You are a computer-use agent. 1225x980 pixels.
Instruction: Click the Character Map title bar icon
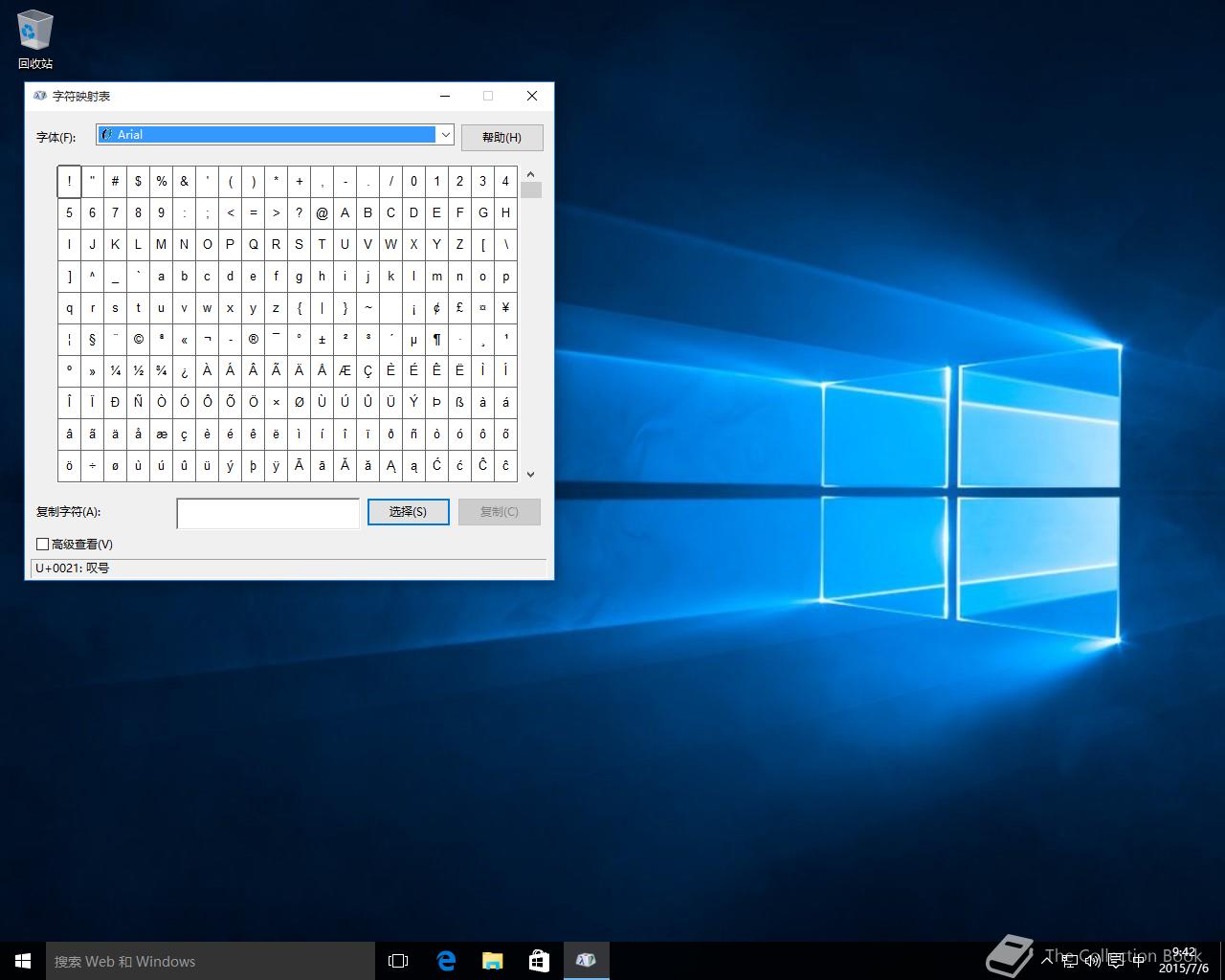tap(40, 96)
